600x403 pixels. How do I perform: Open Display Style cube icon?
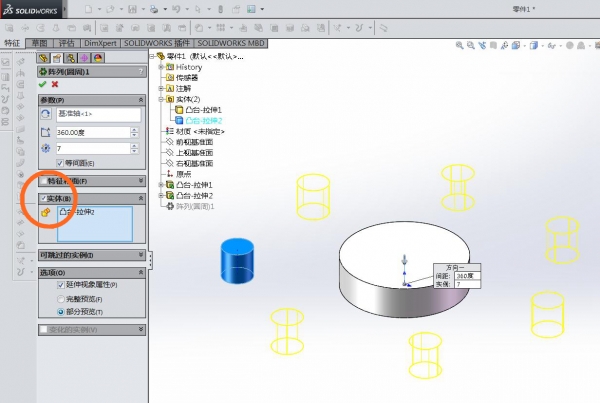533,46
